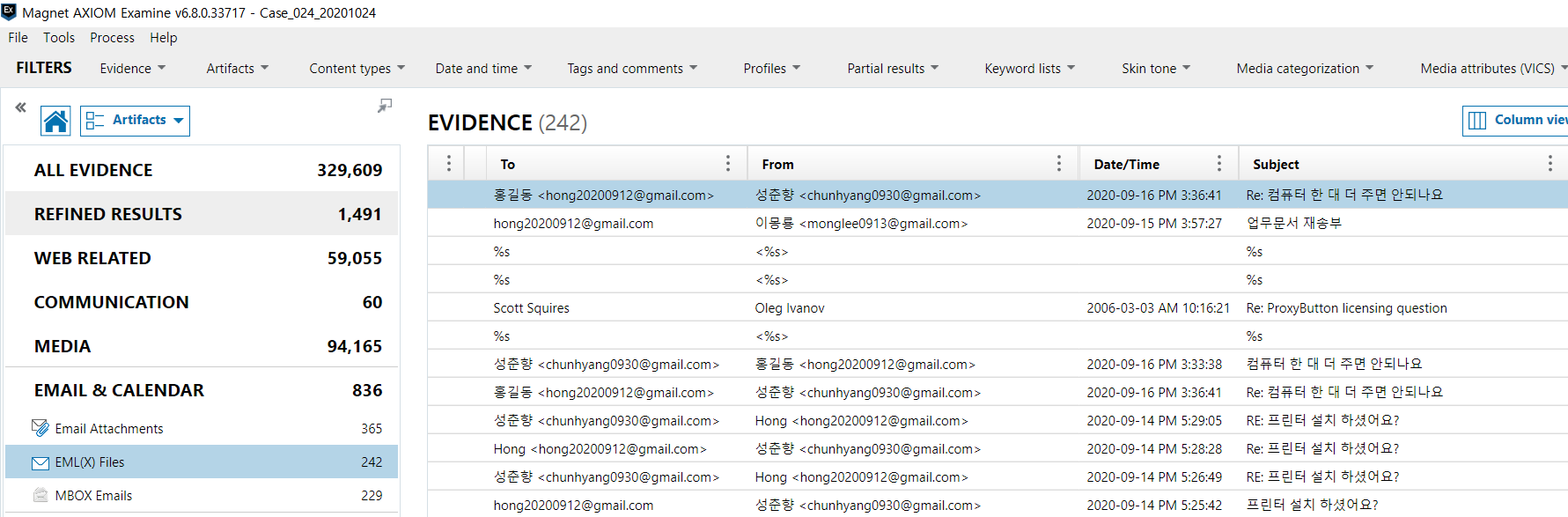Image resolution: width=1568 pixels, height=517 pixels.
Task: Select MBOX Emails artifact row
Action: click(202, 496)
